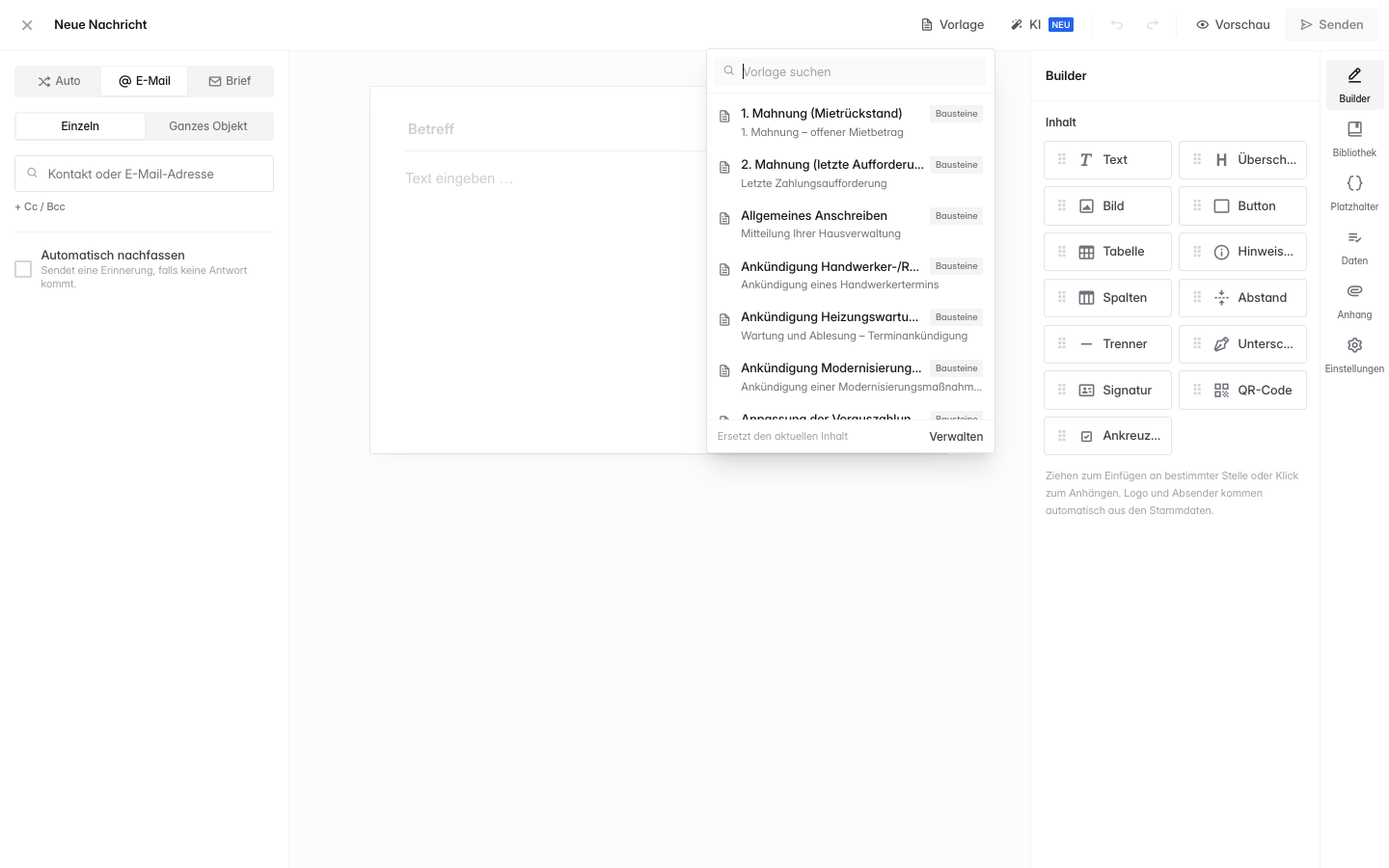Viewport: 1389px width, 868px height.
Task: Pick the Ankündigung Heizungswartung template
Action: pos(851,326)
